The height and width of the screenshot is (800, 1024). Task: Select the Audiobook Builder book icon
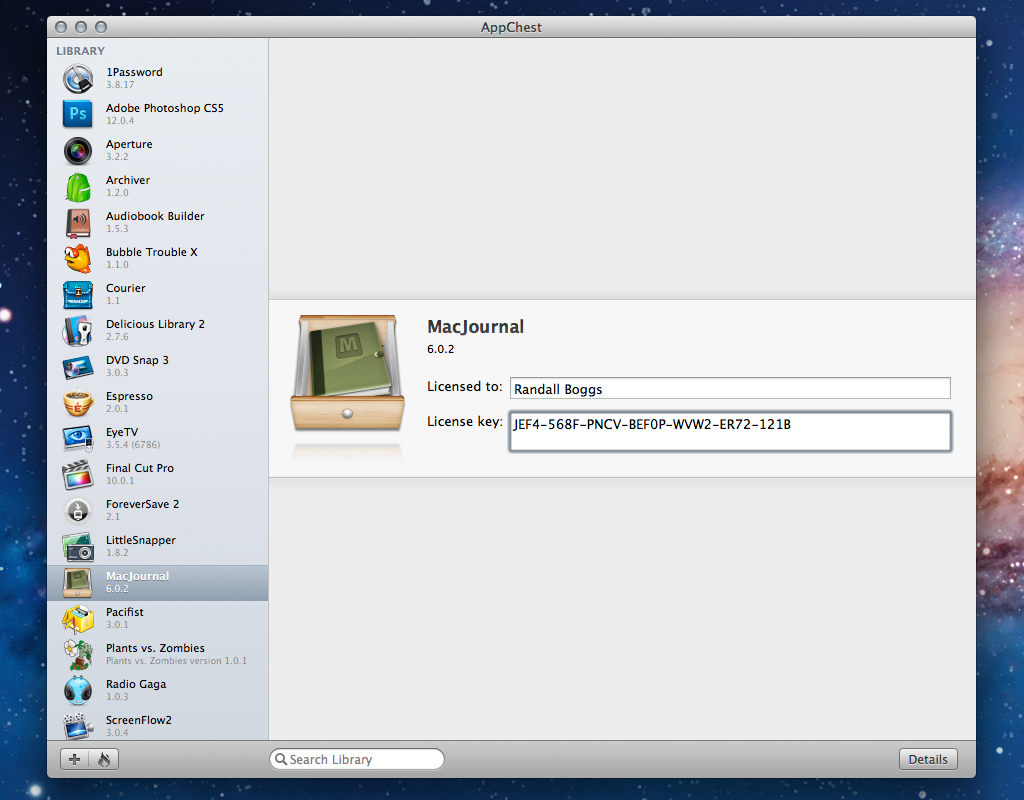tap(78, 223)
